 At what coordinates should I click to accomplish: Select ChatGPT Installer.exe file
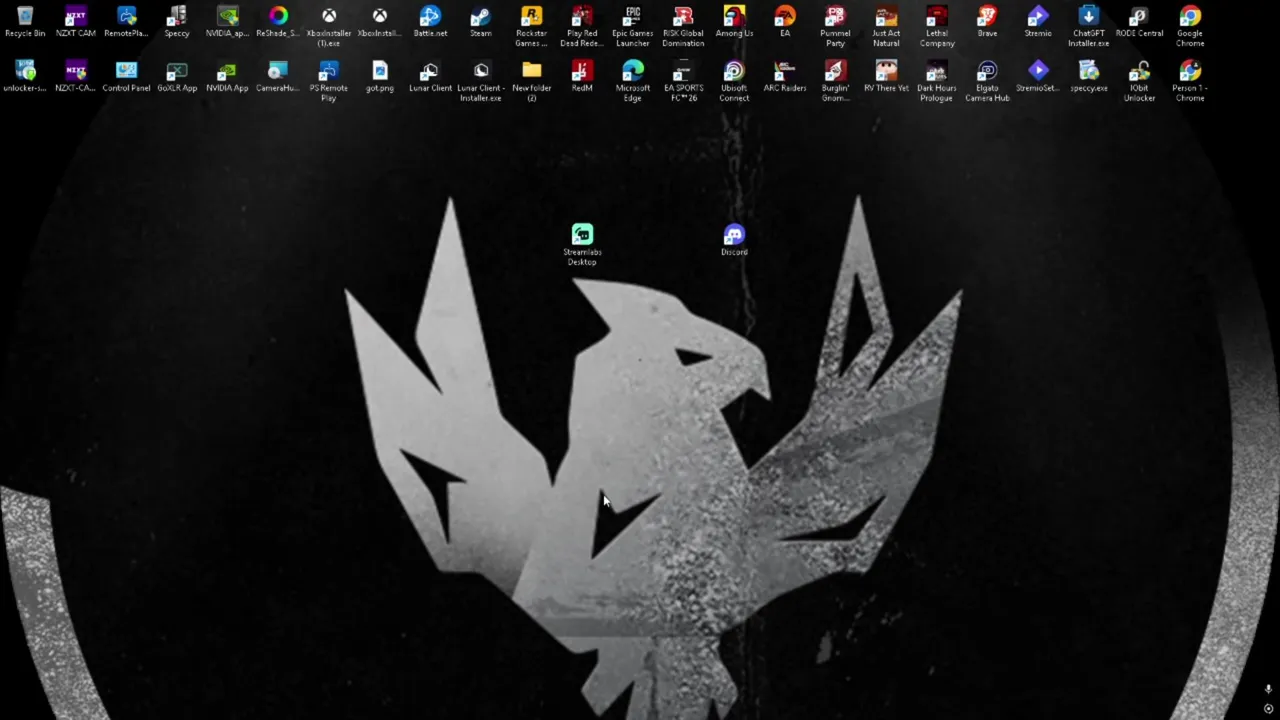(1089, 27)
